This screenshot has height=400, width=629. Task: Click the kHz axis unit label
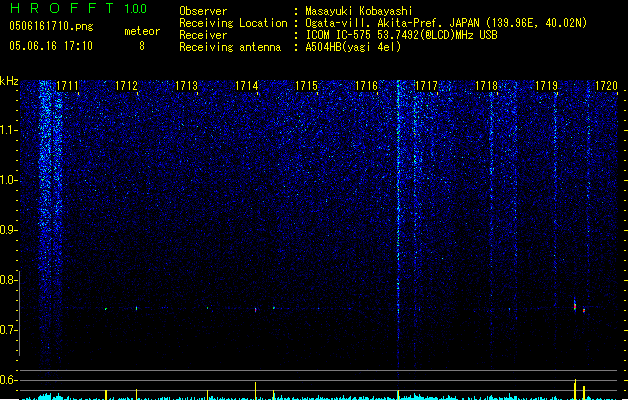click(9, 81)
